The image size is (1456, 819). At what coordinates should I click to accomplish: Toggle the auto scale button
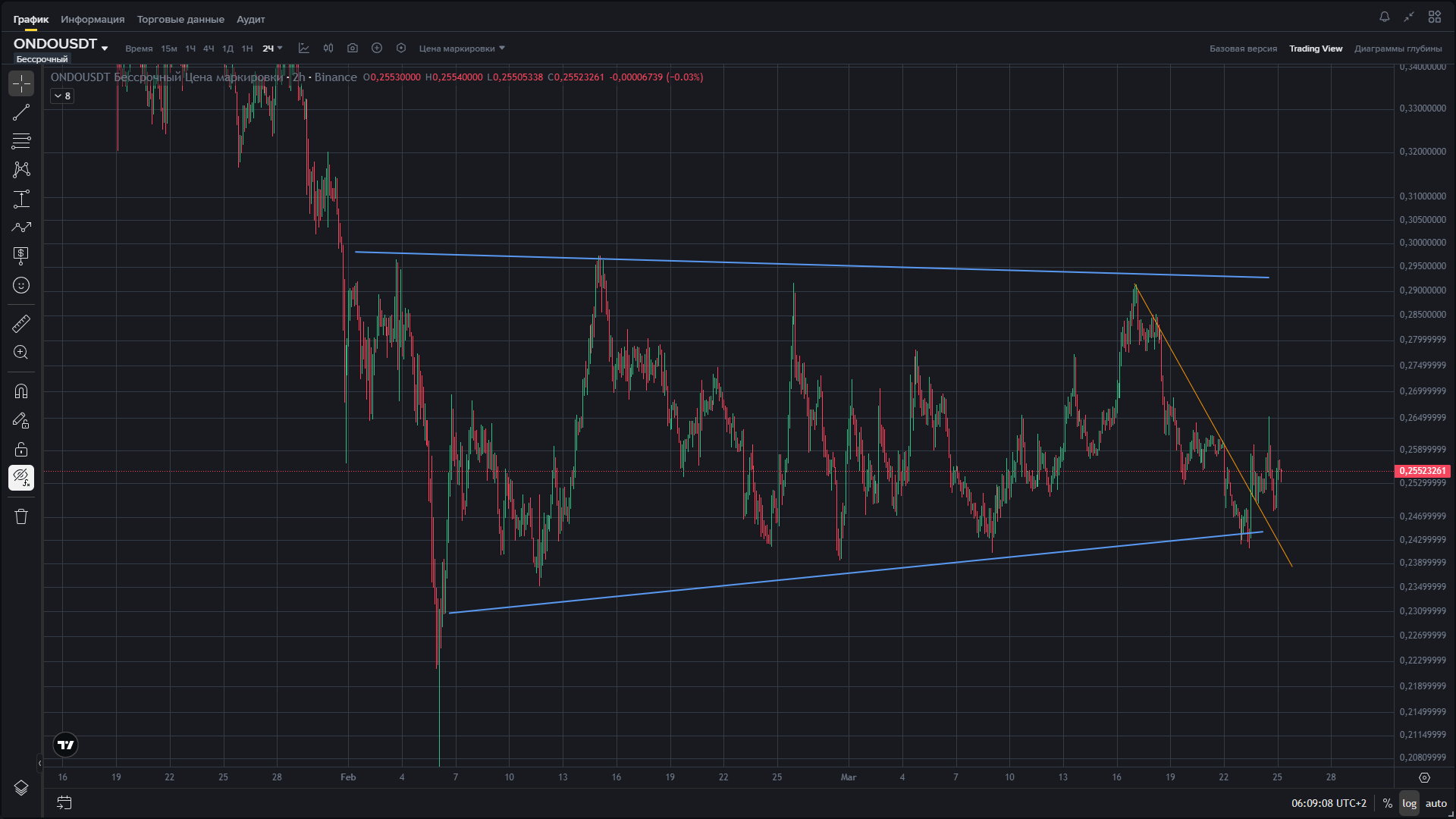coord(1436,803)
